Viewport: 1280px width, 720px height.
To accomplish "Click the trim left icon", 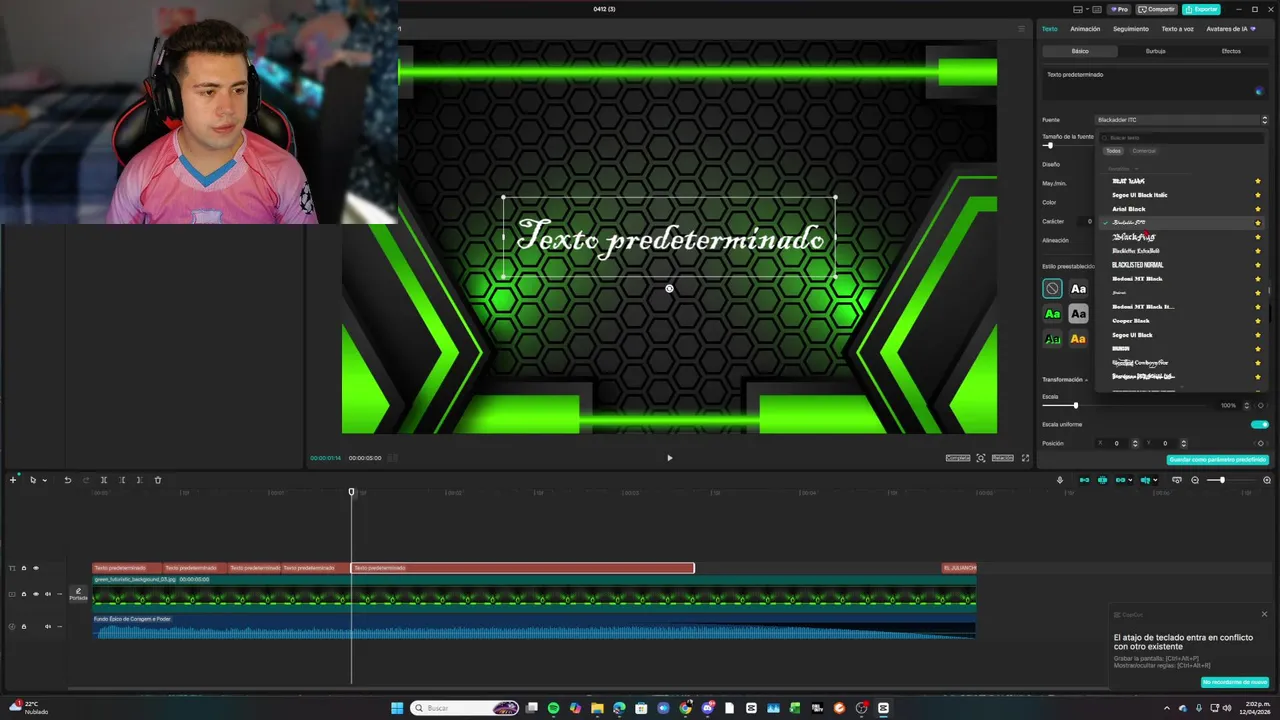I will coord(122,480).
